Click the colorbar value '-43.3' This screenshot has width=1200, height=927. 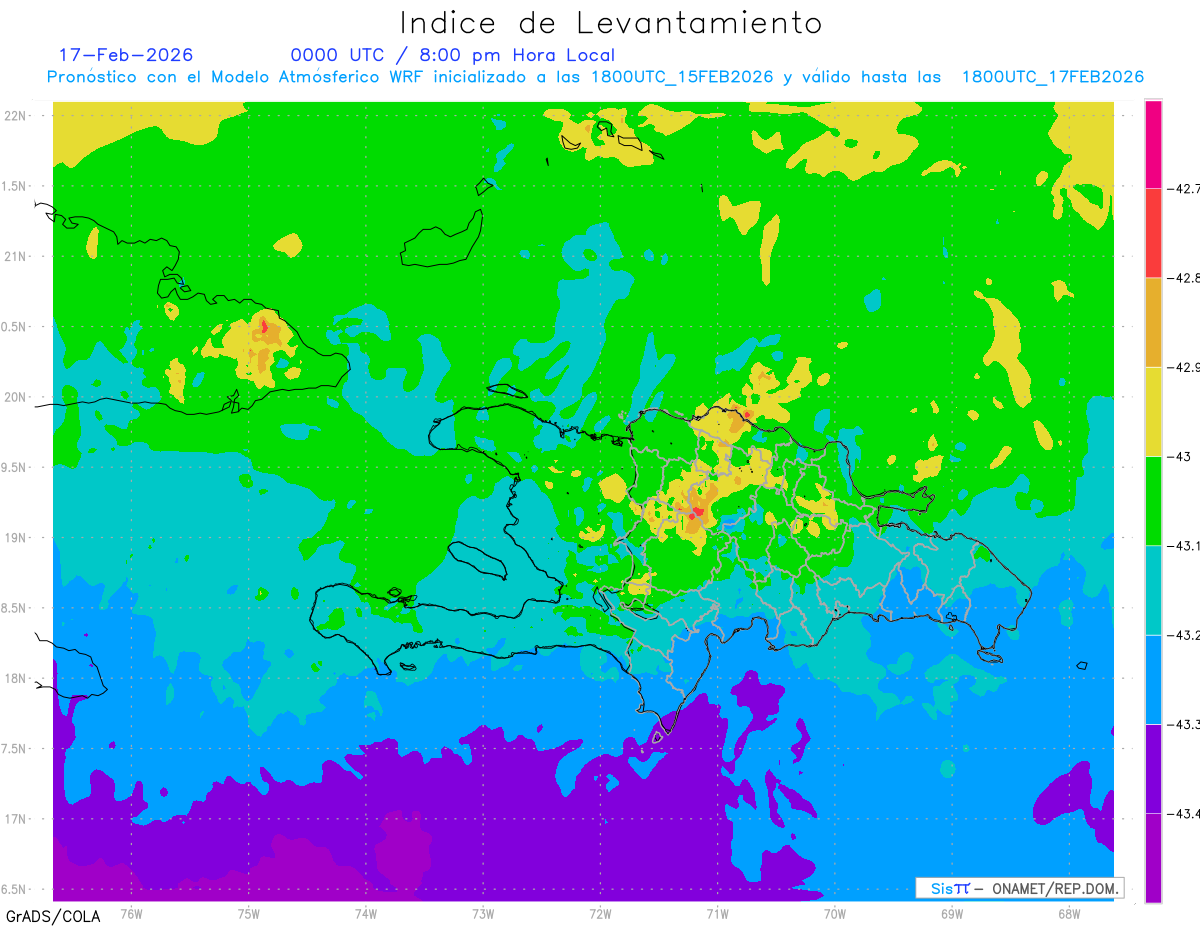point(1182,724)
